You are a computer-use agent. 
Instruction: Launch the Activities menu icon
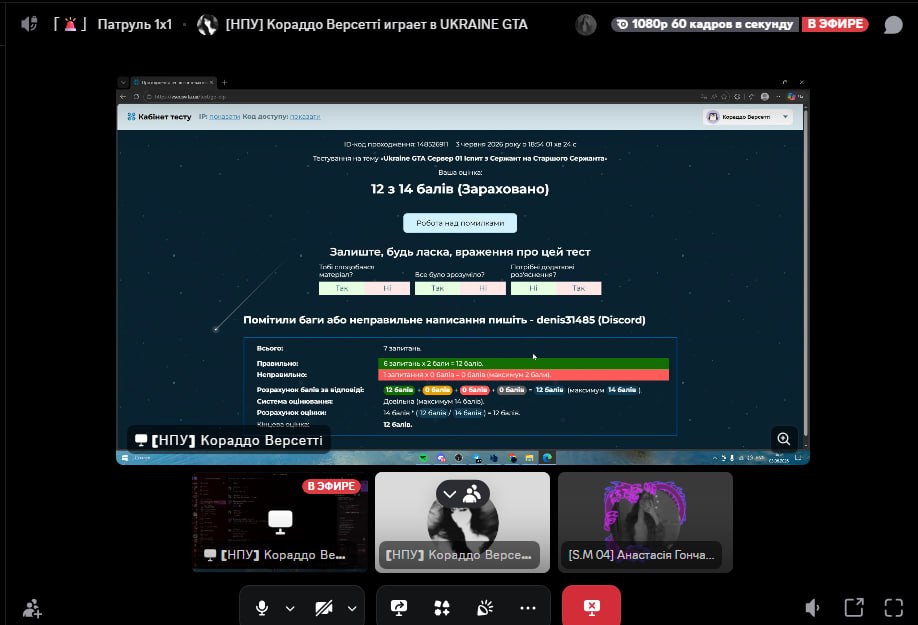click(442, 608)
